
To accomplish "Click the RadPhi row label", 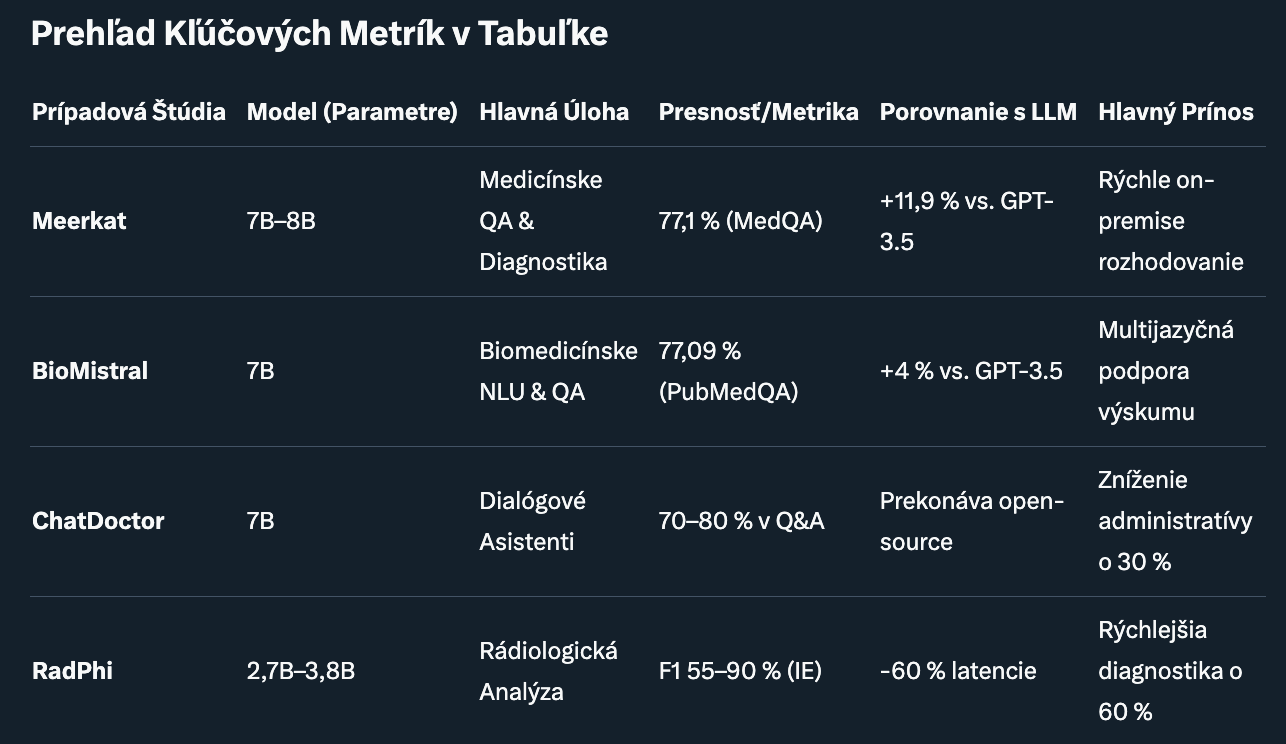I will pos(72,671).
